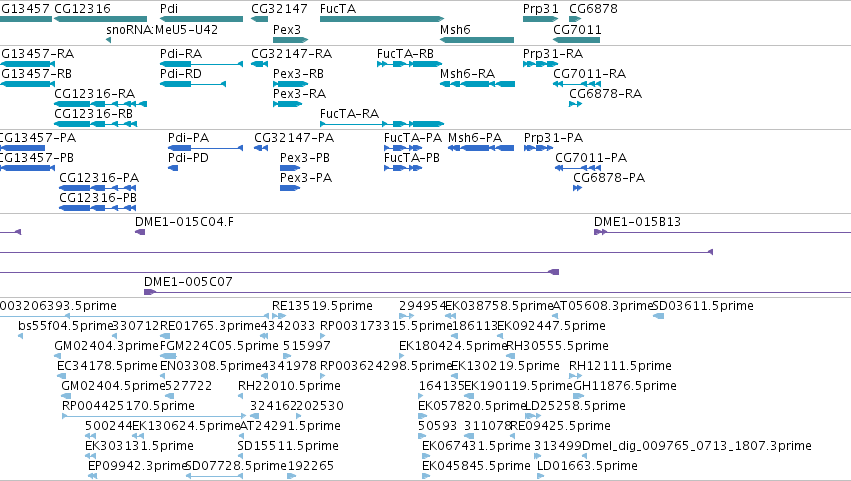
Task: Click the EP09942.3prime EST label
Action: pos(137,466)
